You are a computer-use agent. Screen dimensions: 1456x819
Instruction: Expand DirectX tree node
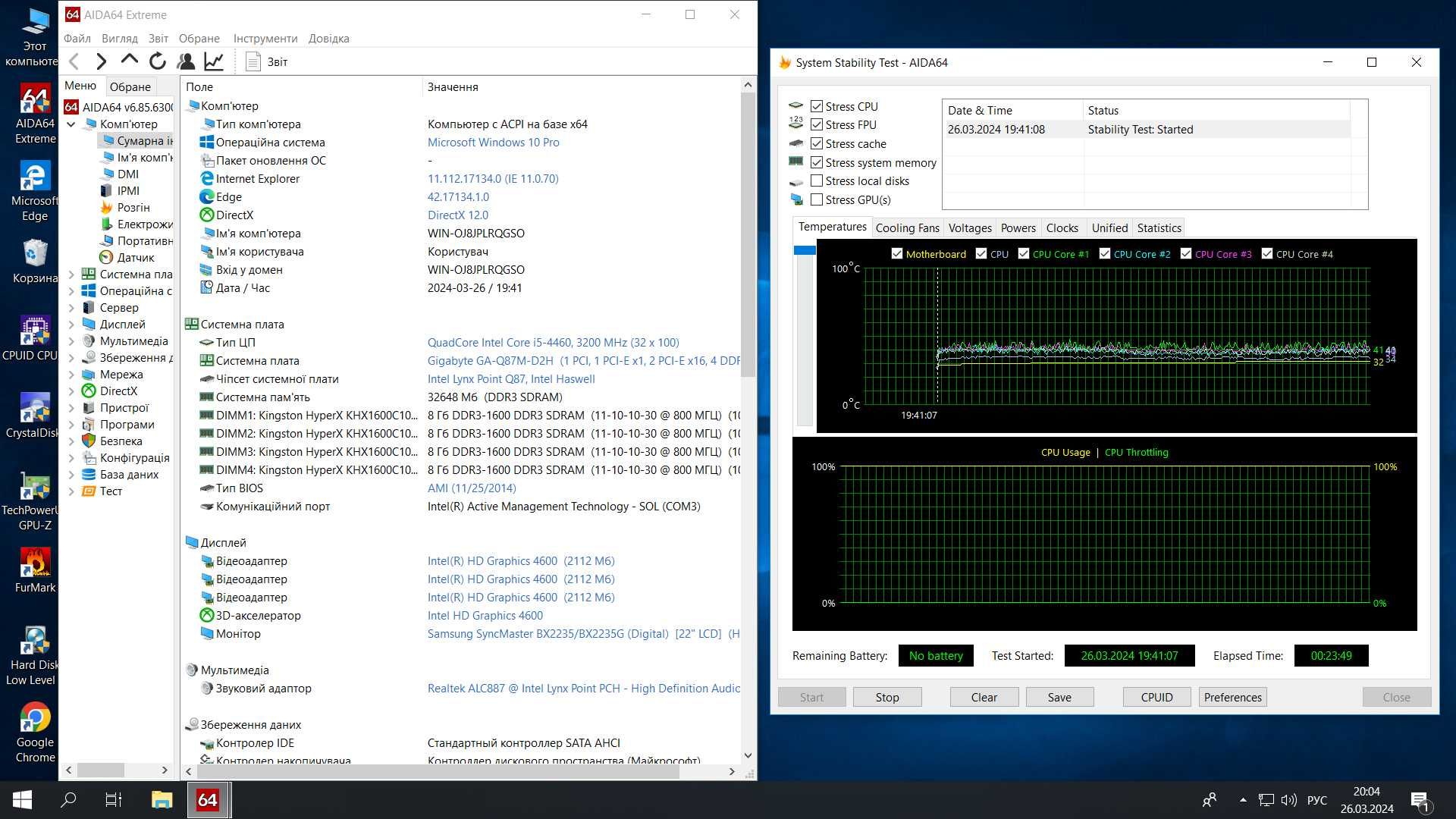[x=71, y=391]
